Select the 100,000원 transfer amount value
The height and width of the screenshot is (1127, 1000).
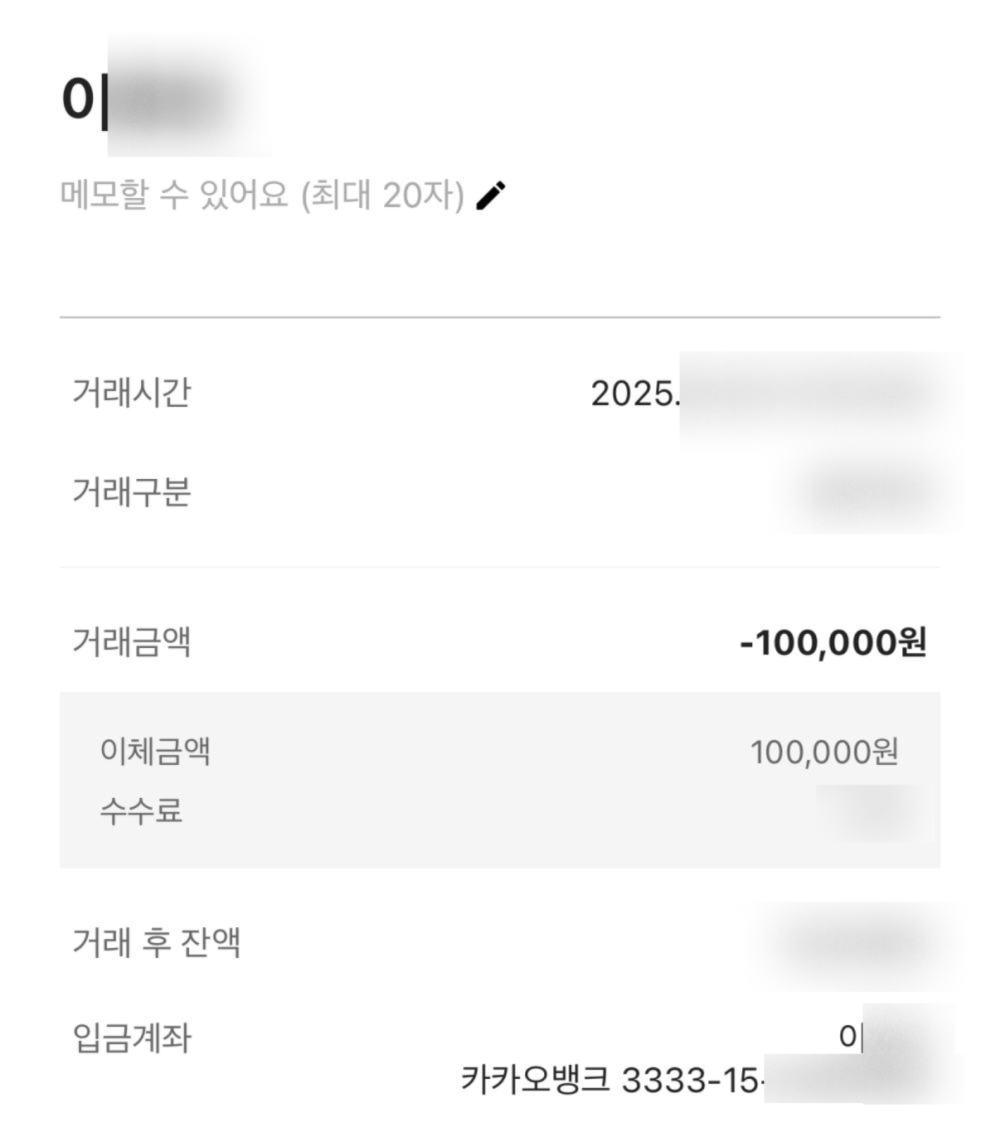pos(824,752)
